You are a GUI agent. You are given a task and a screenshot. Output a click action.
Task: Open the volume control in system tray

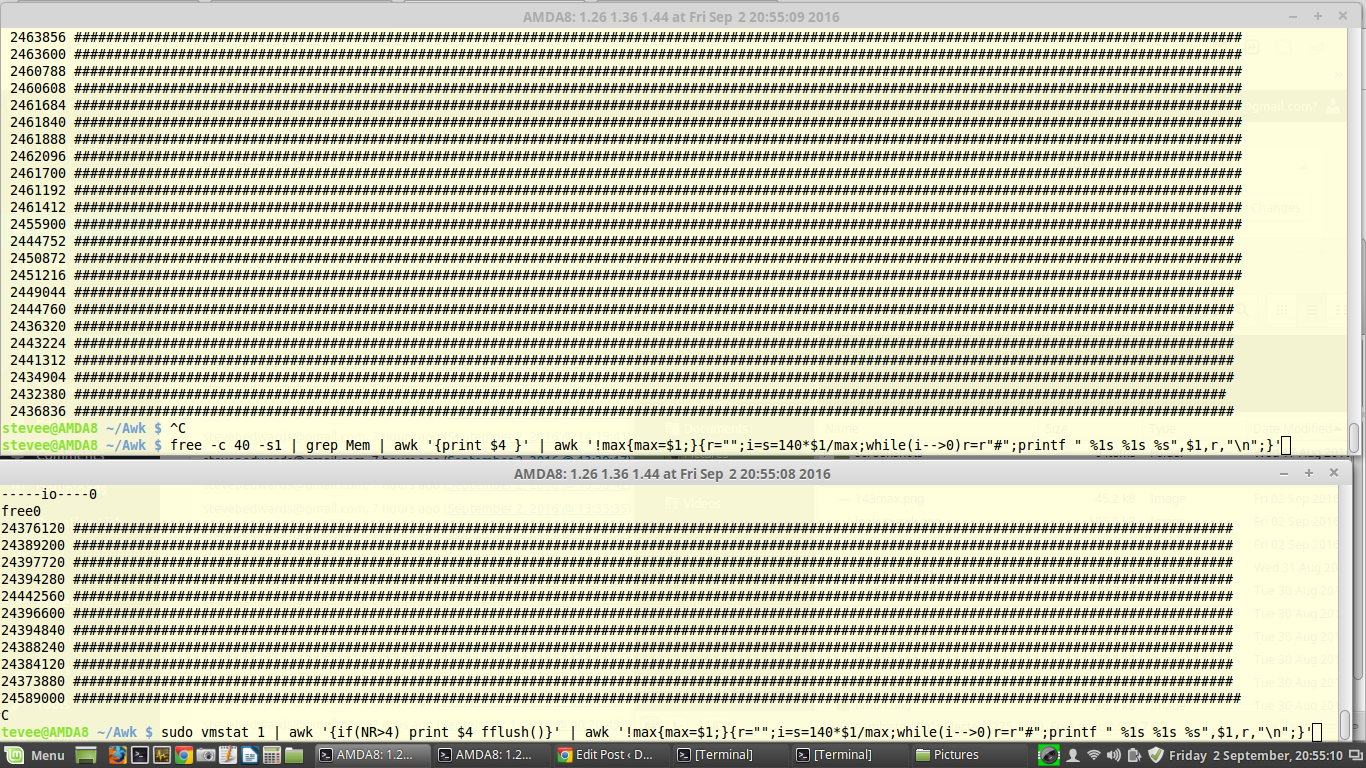pos(1113,755)
